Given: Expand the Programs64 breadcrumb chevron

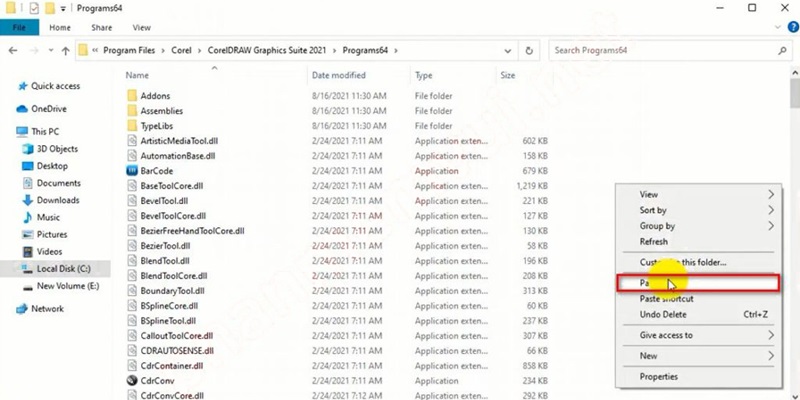Looking at the screenshot, I should click(396, 51).
